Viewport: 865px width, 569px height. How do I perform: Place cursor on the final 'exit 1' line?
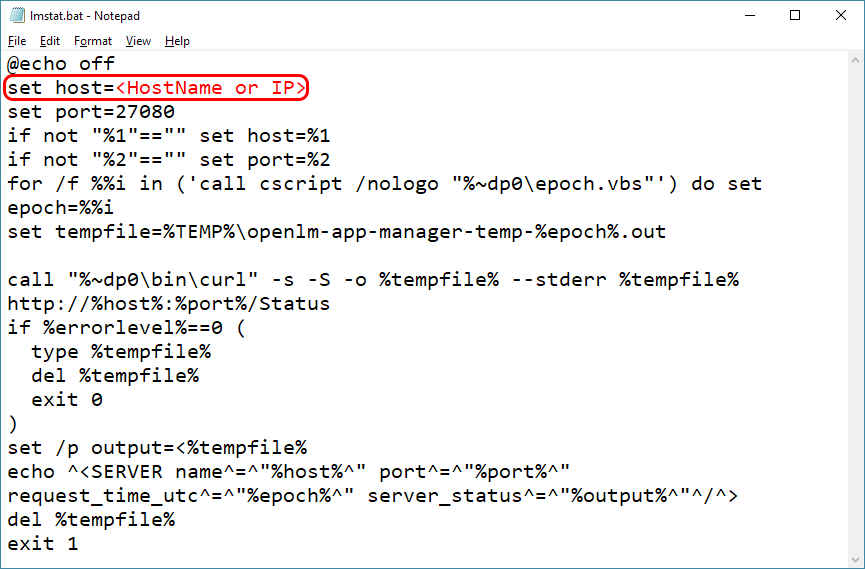coord(42,544)
